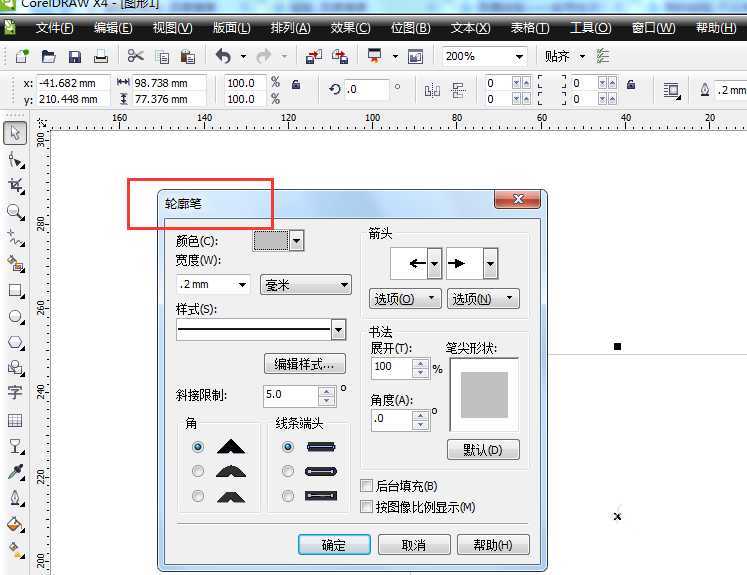Enable the 按图像比例显示 checkbox
This screenshot has width=747, height=575.
[x=367, y=507]
